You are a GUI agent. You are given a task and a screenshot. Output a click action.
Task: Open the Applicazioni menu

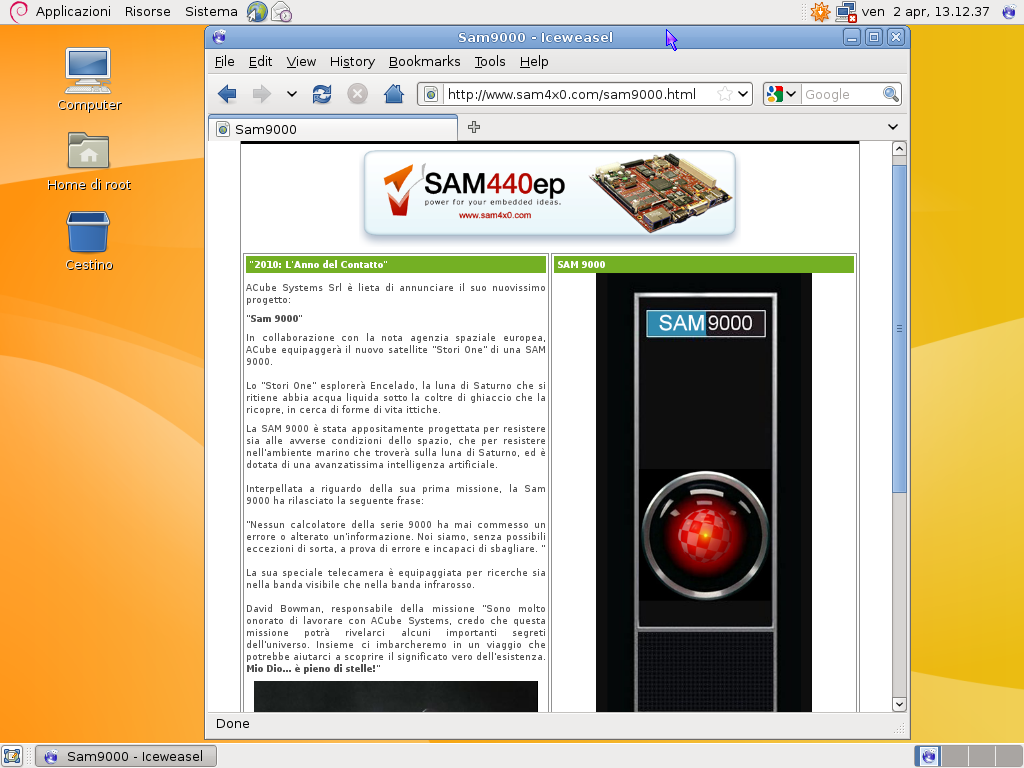(72, 11)
